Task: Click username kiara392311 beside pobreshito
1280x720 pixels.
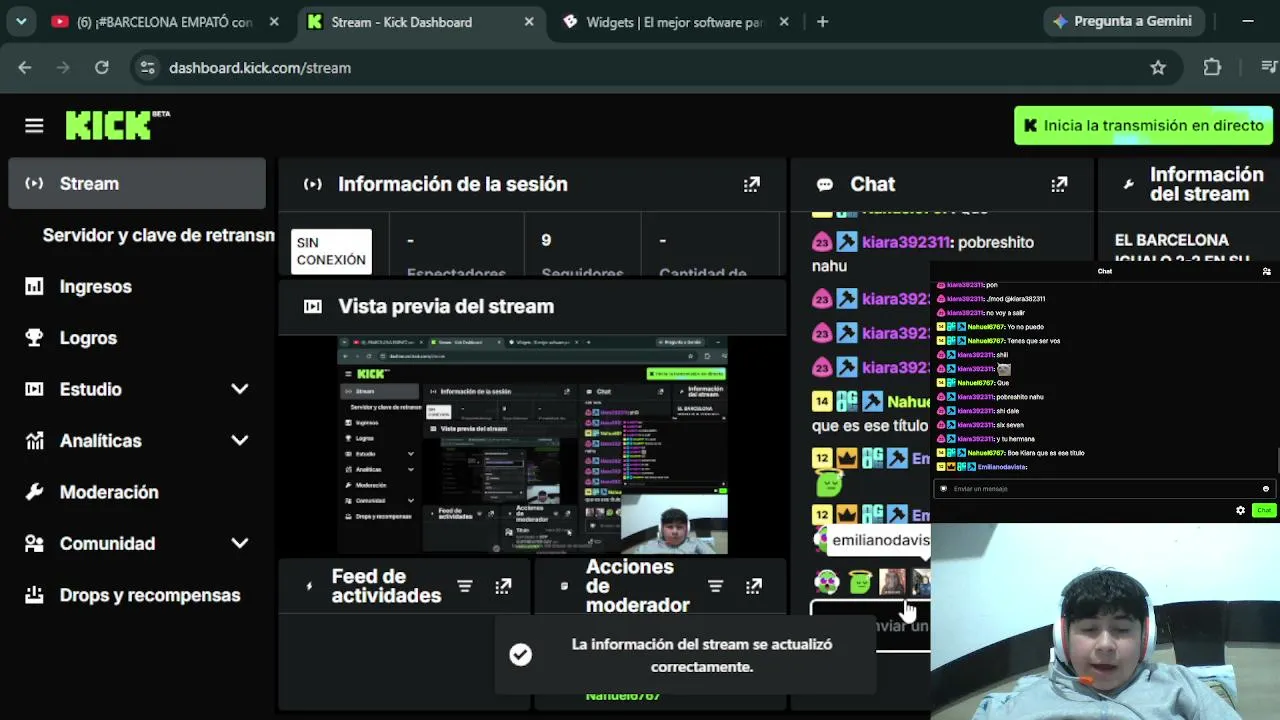Action: point(905,242)
